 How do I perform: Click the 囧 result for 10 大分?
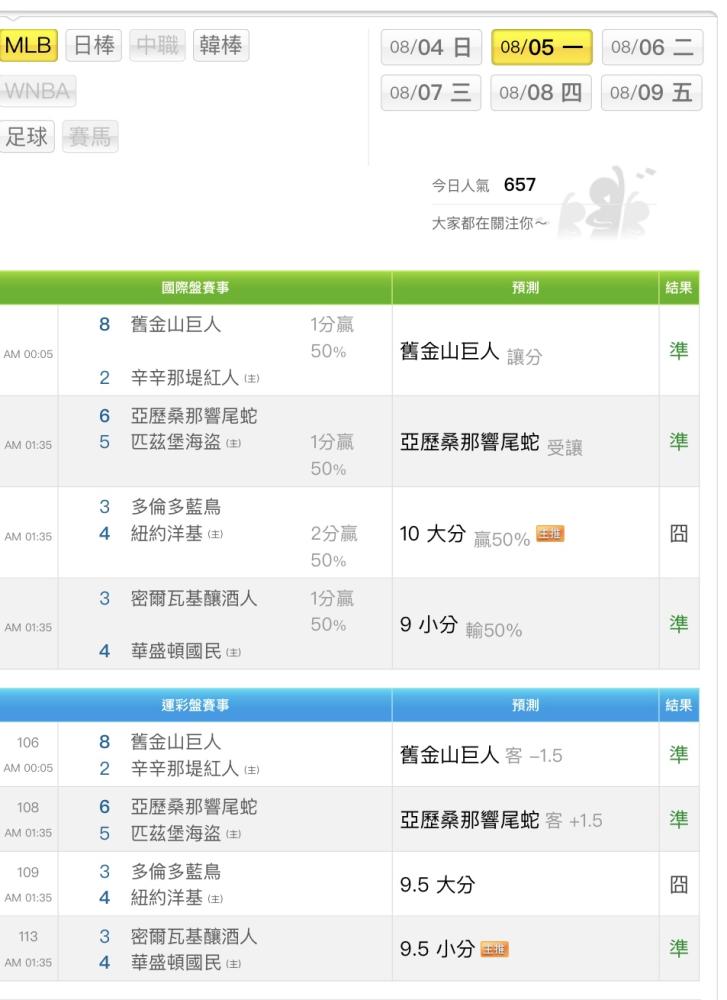pos(679,533)
